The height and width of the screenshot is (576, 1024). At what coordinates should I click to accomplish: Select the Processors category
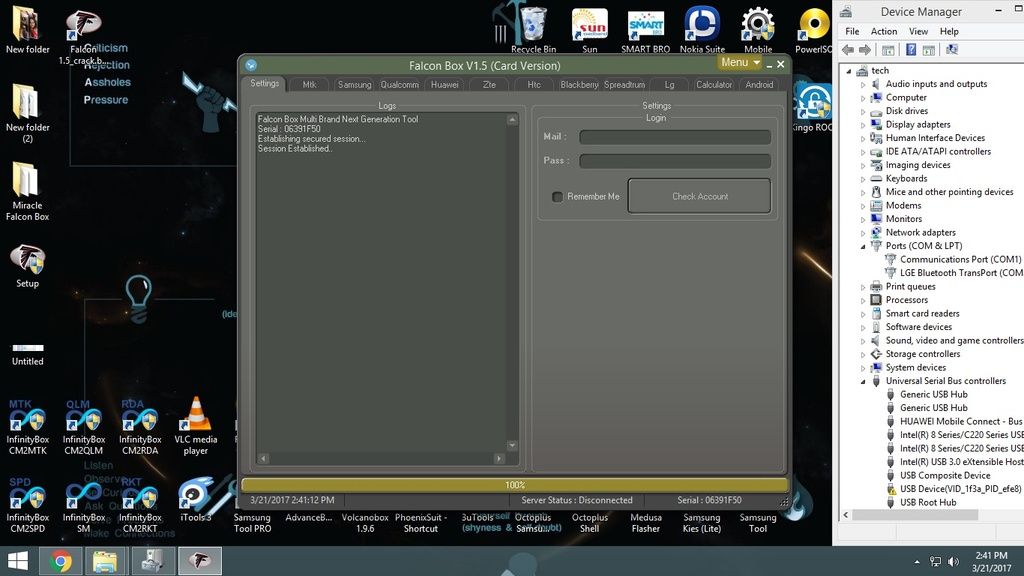[x=906, y=300]
